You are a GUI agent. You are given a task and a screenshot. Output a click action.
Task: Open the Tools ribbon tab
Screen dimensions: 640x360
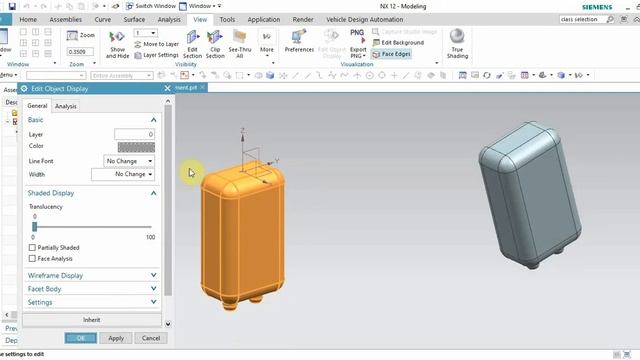(x=227, y=19)
